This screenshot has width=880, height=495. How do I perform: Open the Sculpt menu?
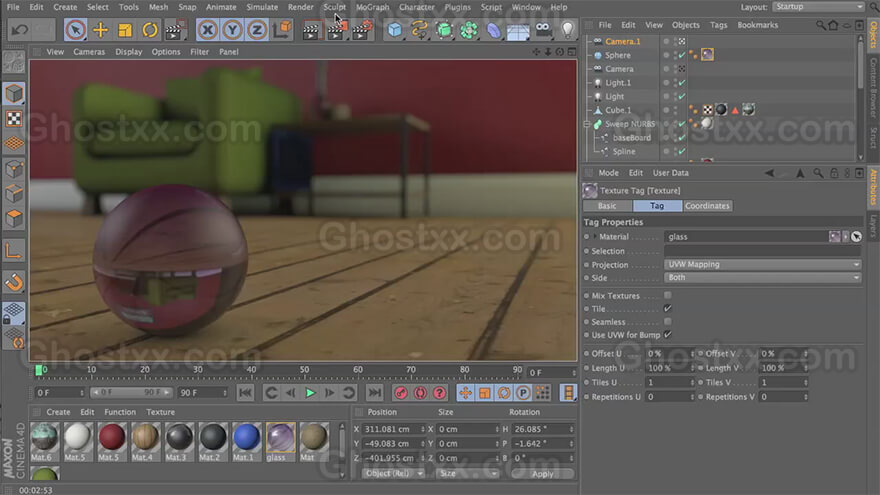334,7
